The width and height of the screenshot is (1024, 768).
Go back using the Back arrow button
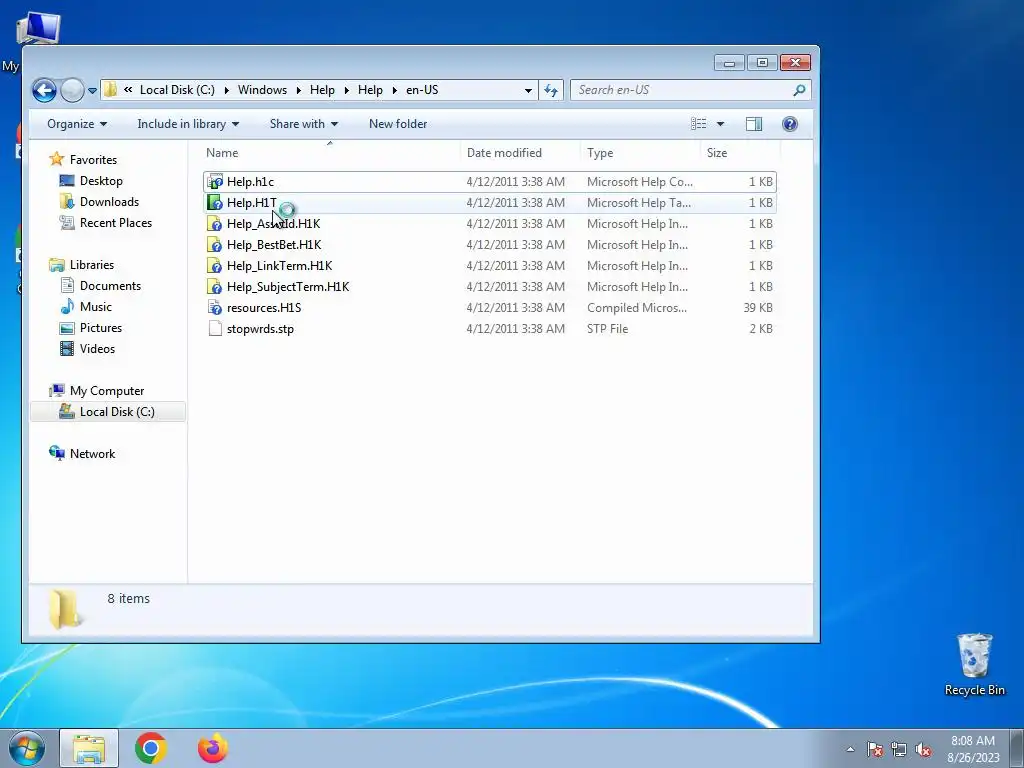(44, 90)
